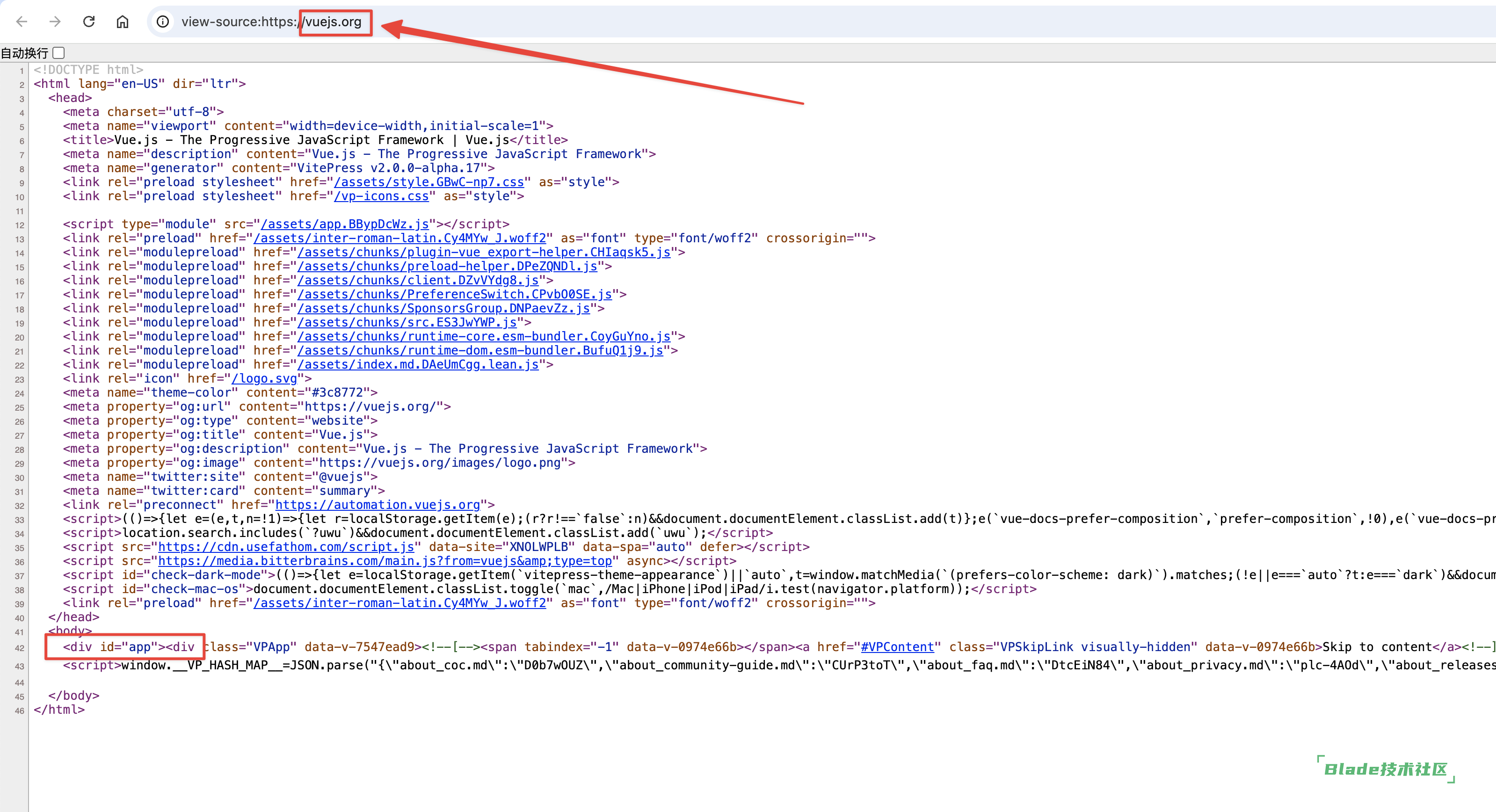Click the theme-color value '#3c8772'
The width and height of the screenshot is (1496, 812).
point(337,392)
